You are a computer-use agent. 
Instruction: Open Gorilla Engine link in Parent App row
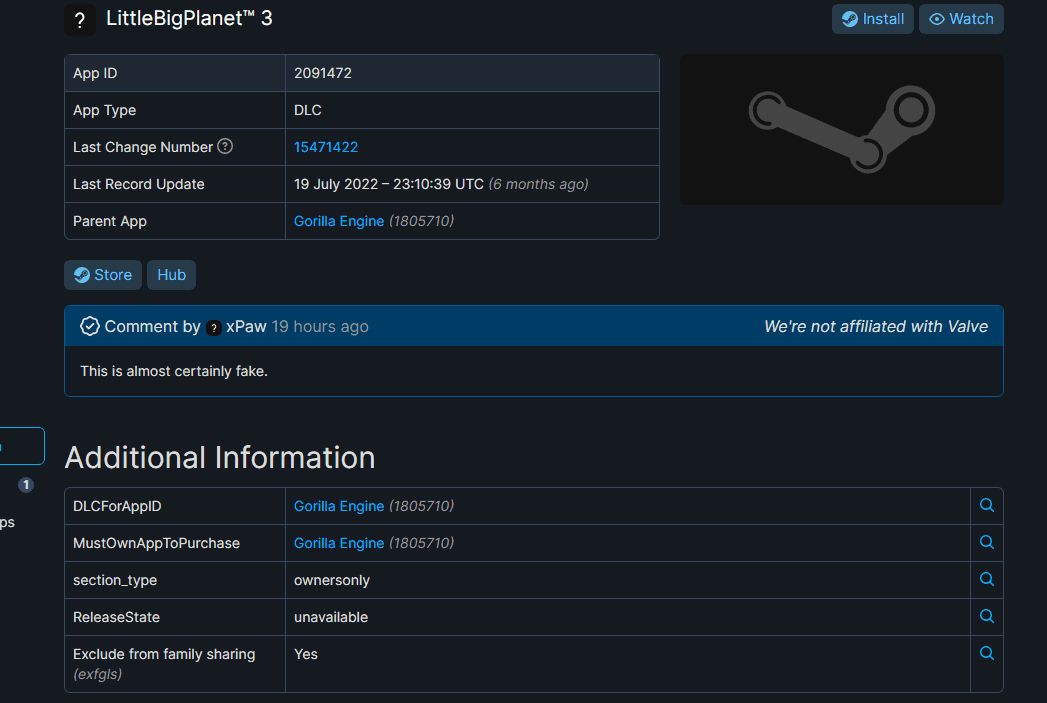(339, 221)
